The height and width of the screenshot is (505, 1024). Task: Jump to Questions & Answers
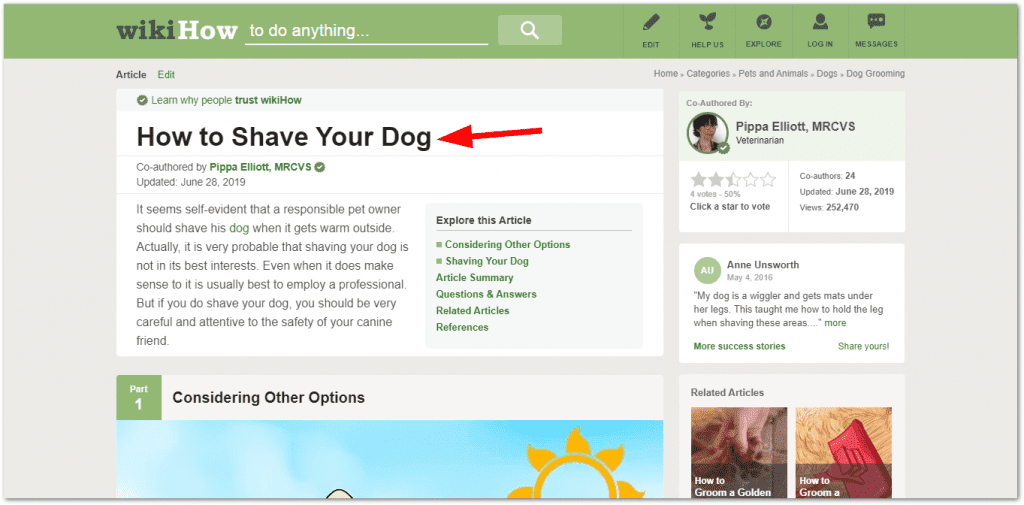click(x=486, y=294)
